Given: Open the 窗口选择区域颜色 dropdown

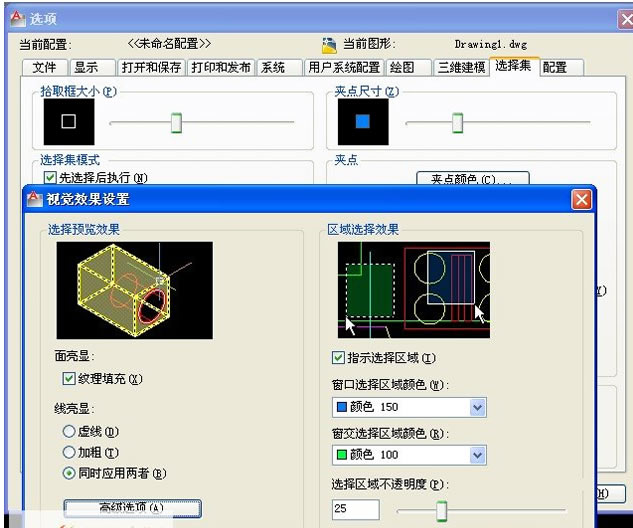Looking at the screenshot, I should point(477,407).
